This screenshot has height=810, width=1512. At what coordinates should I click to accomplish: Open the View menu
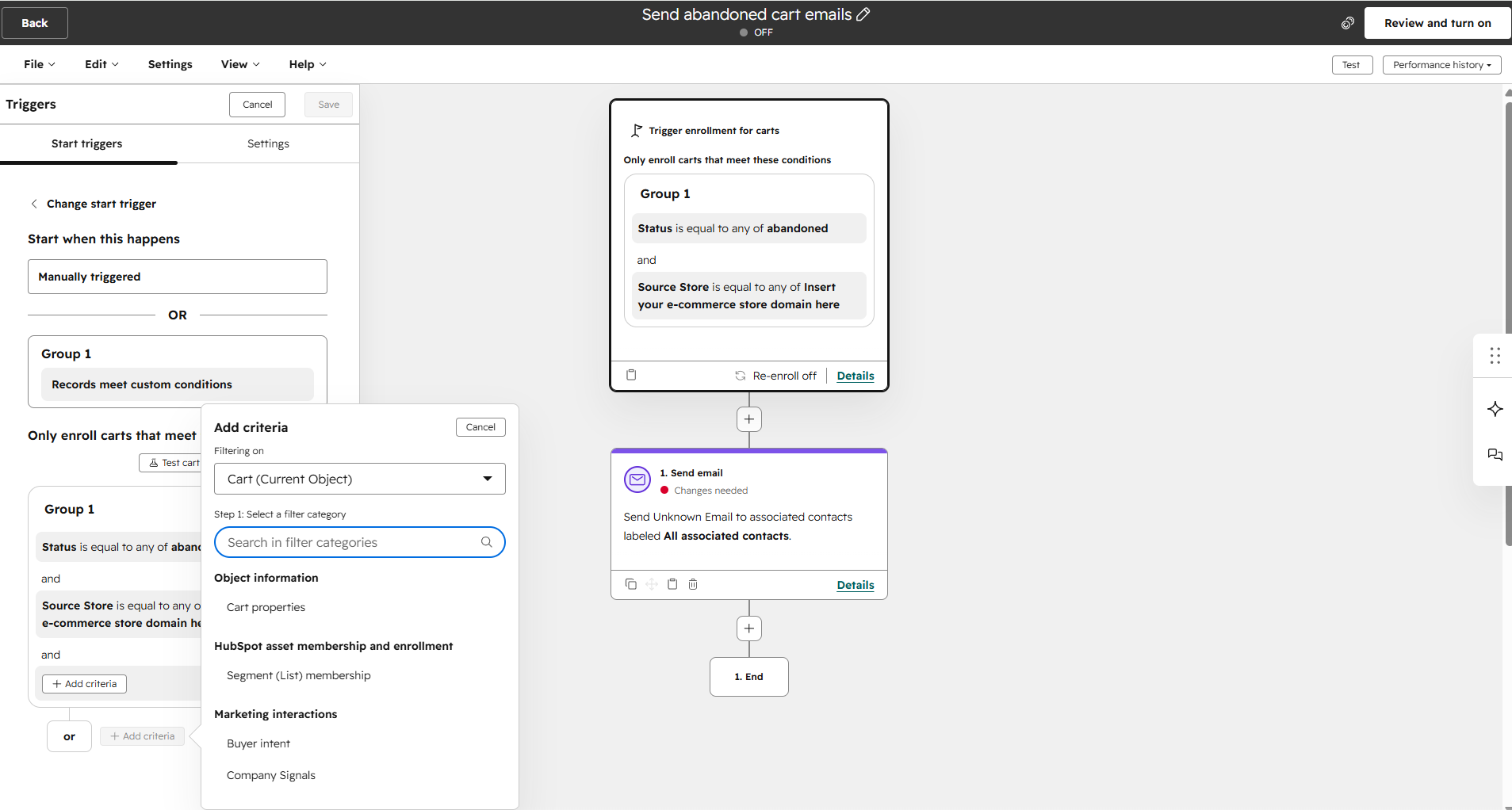pos(240,64)
